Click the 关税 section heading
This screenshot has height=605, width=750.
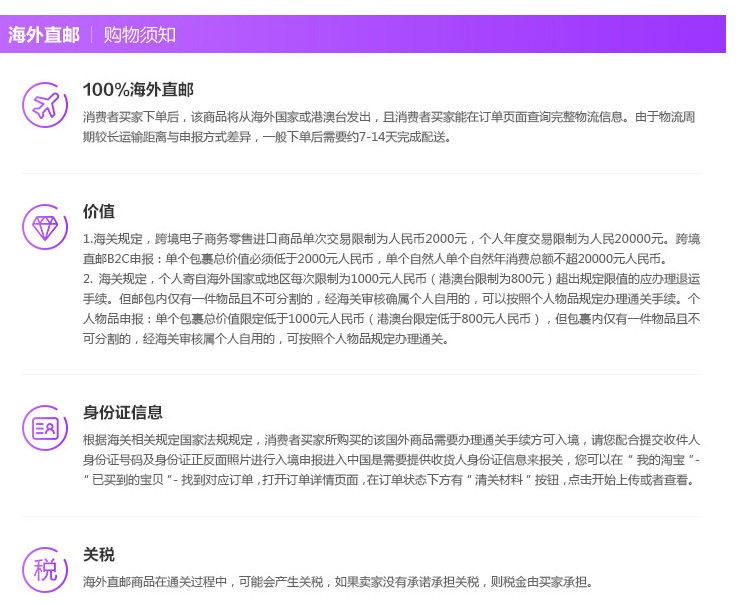click(99, 554)
